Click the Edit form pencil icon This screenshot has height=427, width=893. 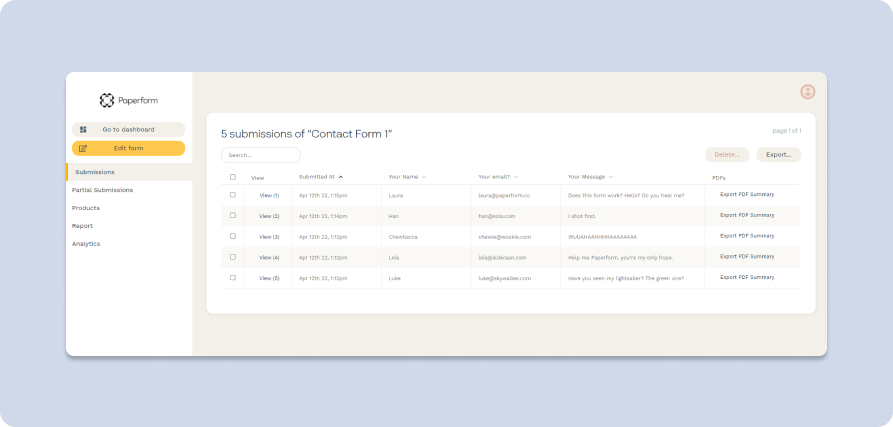tap(83, 148)
